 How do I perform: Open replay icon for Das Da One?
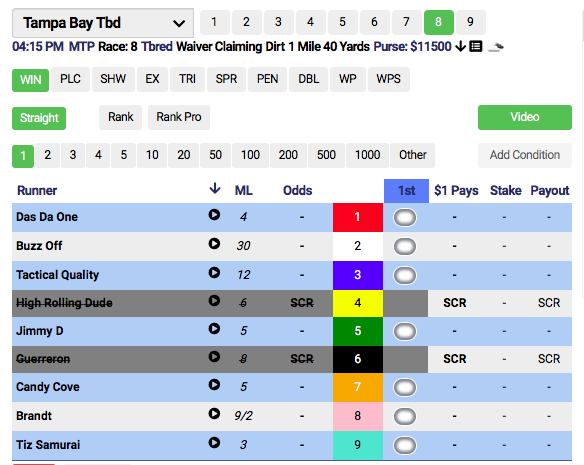click(x=214, y=215)
